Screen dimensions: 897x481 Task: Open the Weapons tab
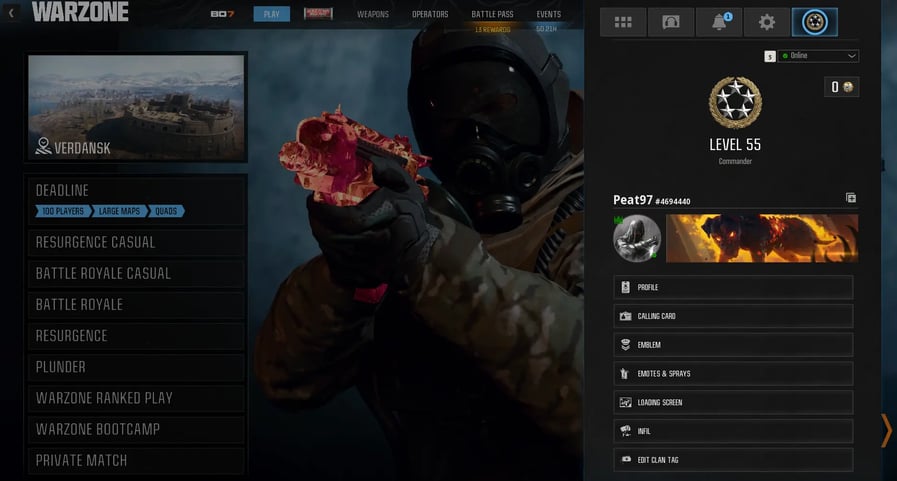(373, 14)
